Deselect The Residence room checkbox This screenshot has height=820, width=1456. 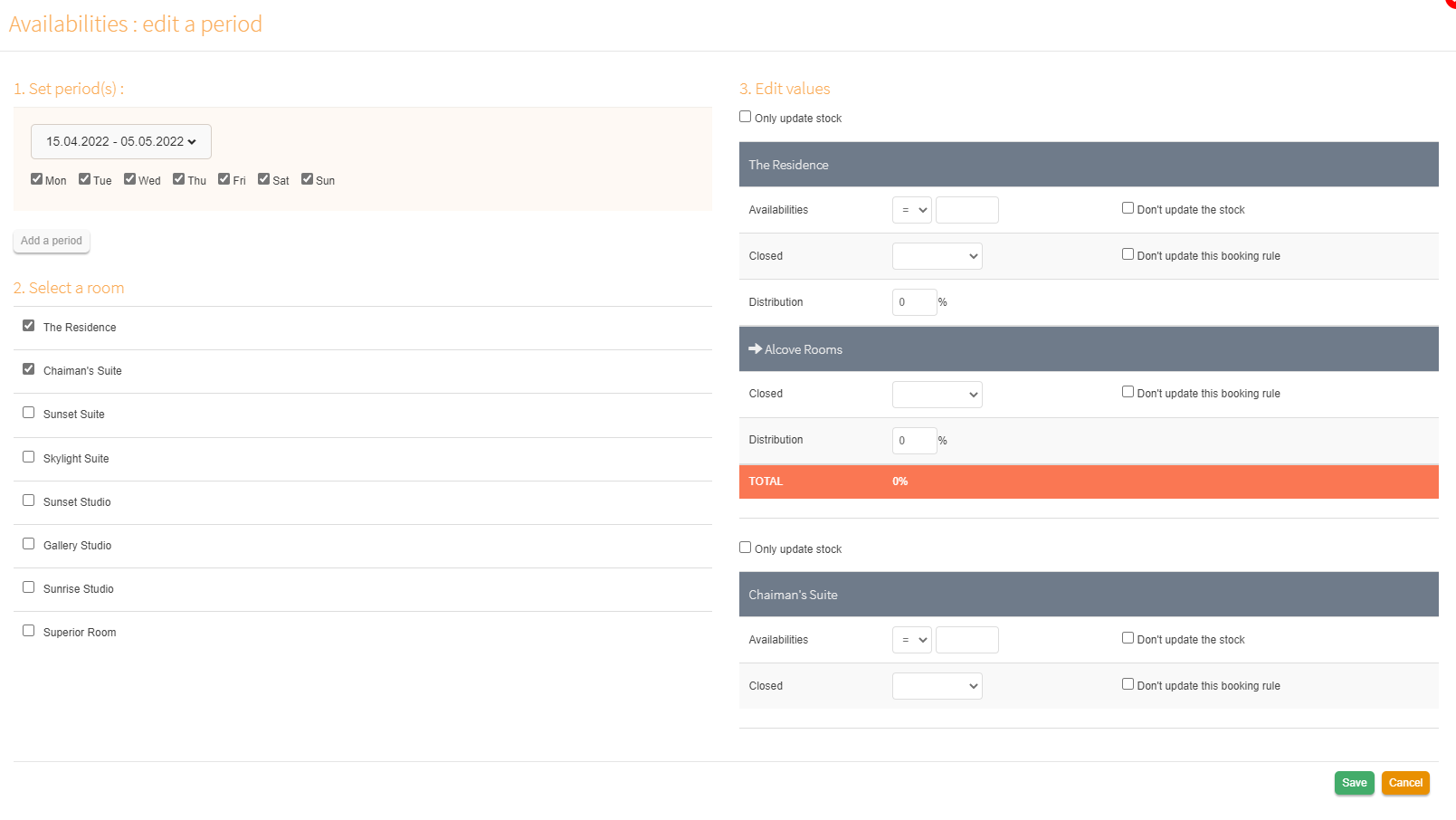29,326
